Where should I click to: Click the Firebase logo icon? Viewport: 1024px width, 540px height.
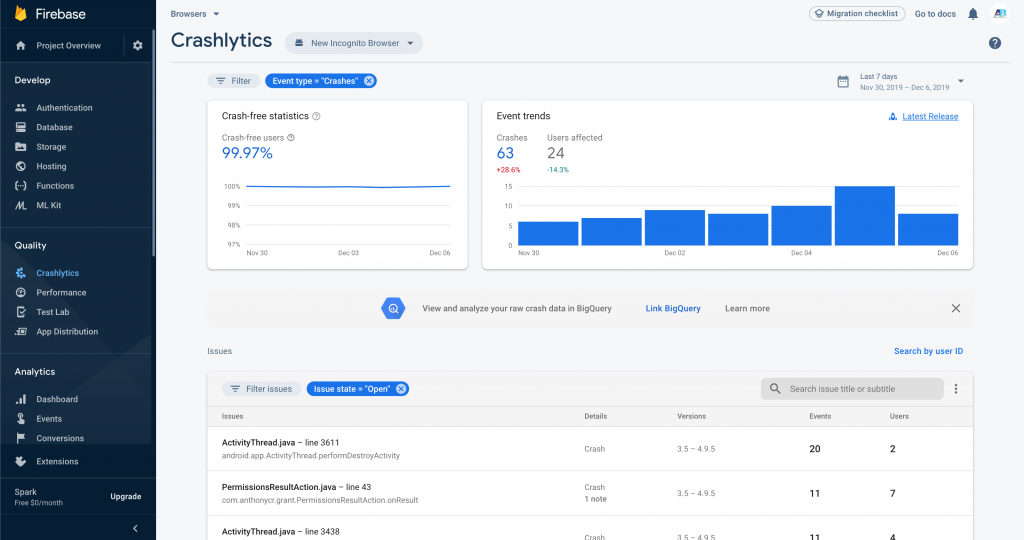point(20,13)
